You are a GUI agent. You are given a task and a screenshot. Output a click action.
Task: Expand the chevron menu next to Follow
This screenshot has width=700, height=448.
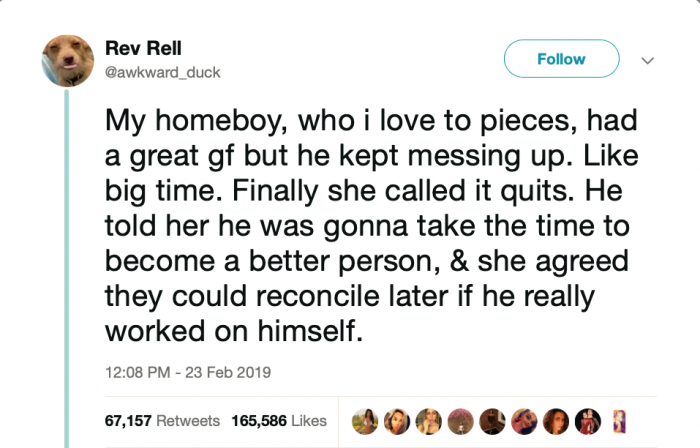[647, 60]
